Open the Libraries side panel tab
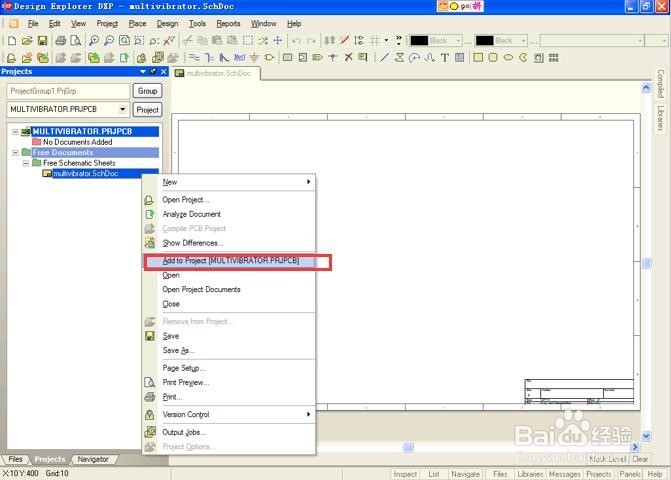Image resolution: width=671 pixels, height=480 pixels. [660, 118]
